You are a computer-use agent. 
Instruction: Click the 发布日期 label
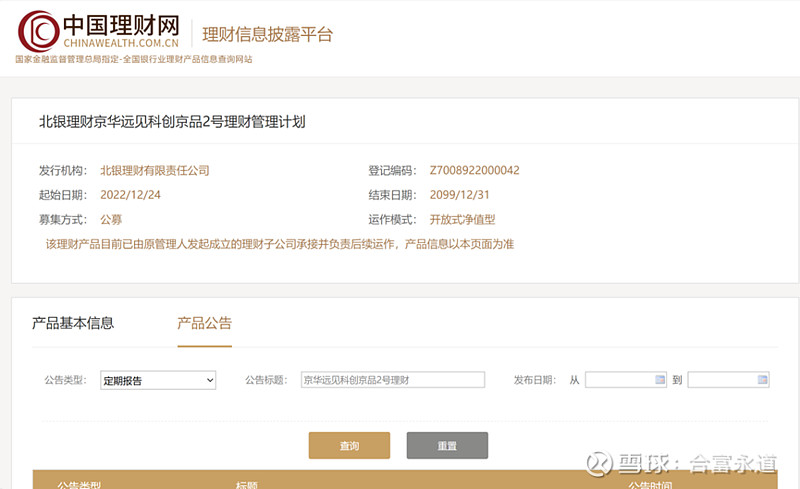click(534, 380)
